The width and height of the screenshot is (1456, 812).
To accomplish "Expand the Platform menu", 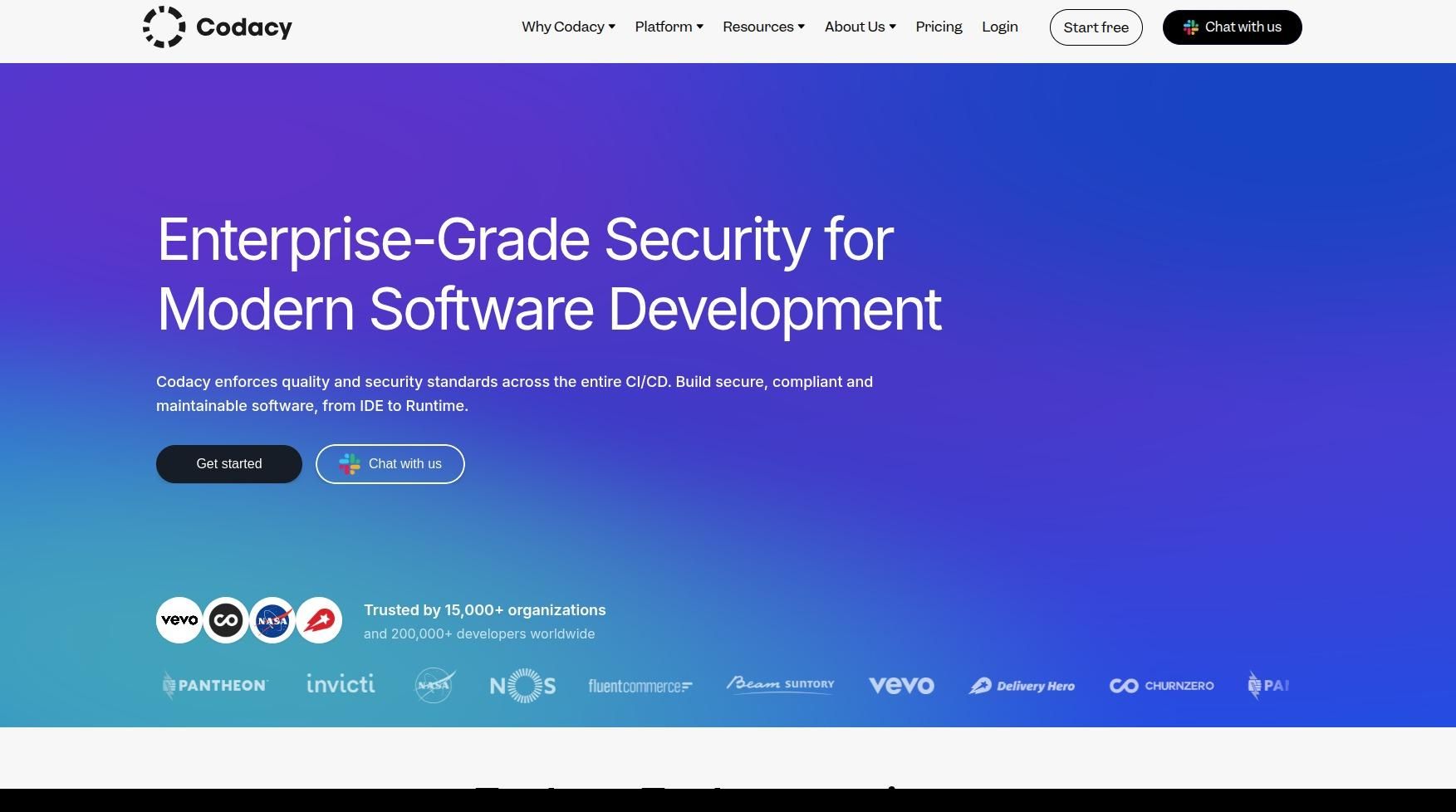I will tap(669, 27).
